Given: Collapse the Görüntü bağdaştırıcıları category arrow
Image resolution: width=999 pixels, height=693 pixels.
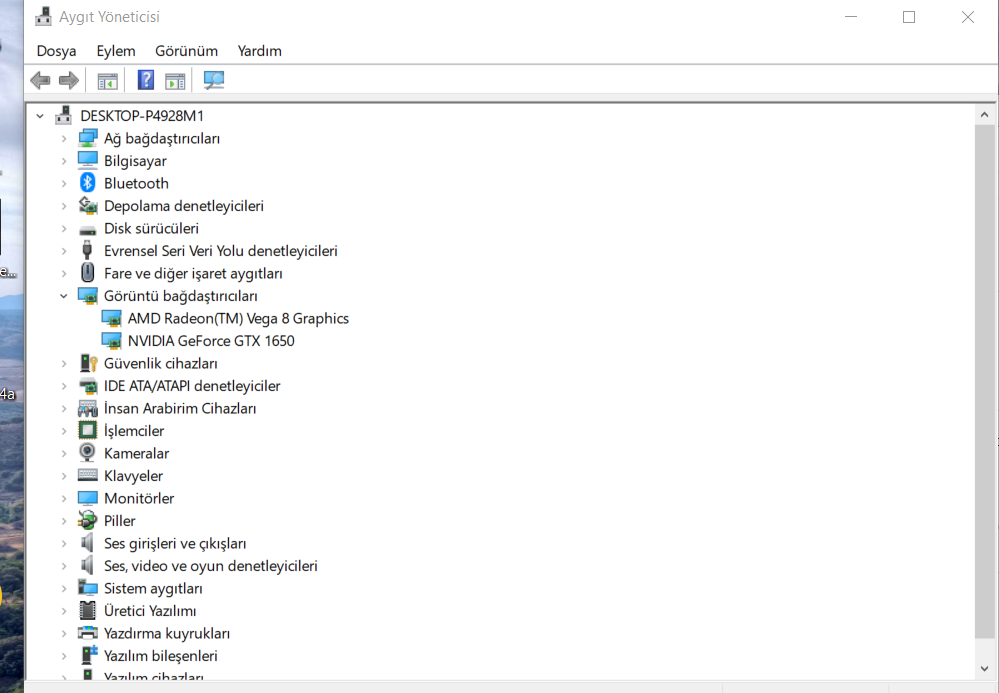Looking at the screenshot, I should 64,296.
